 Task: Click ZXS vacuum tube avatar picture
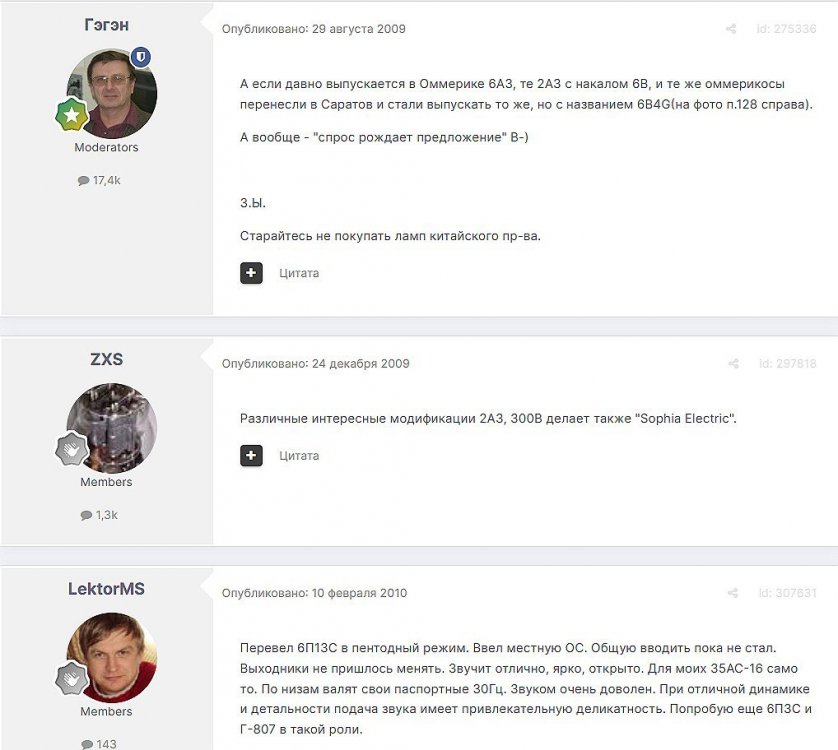[112, 428]
